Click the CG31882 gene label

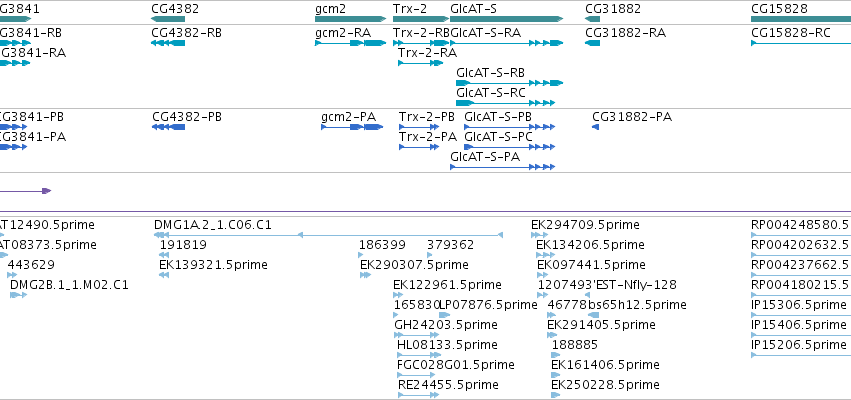pos(613,9)
